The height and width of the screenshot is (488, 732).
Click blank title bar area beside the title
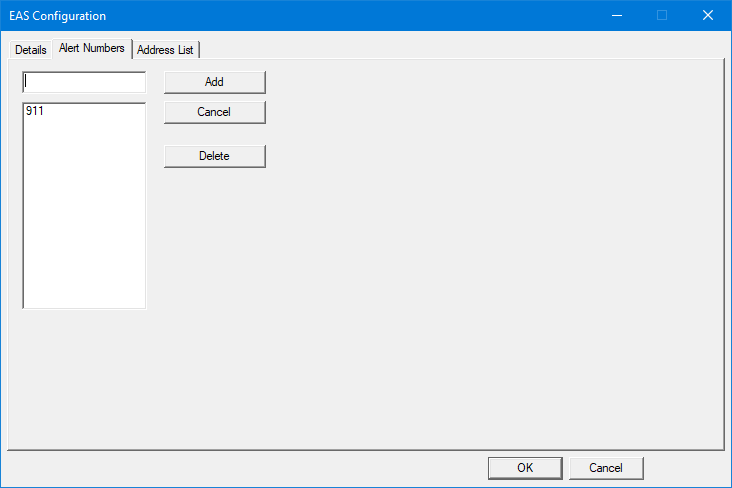coord(350,15)
